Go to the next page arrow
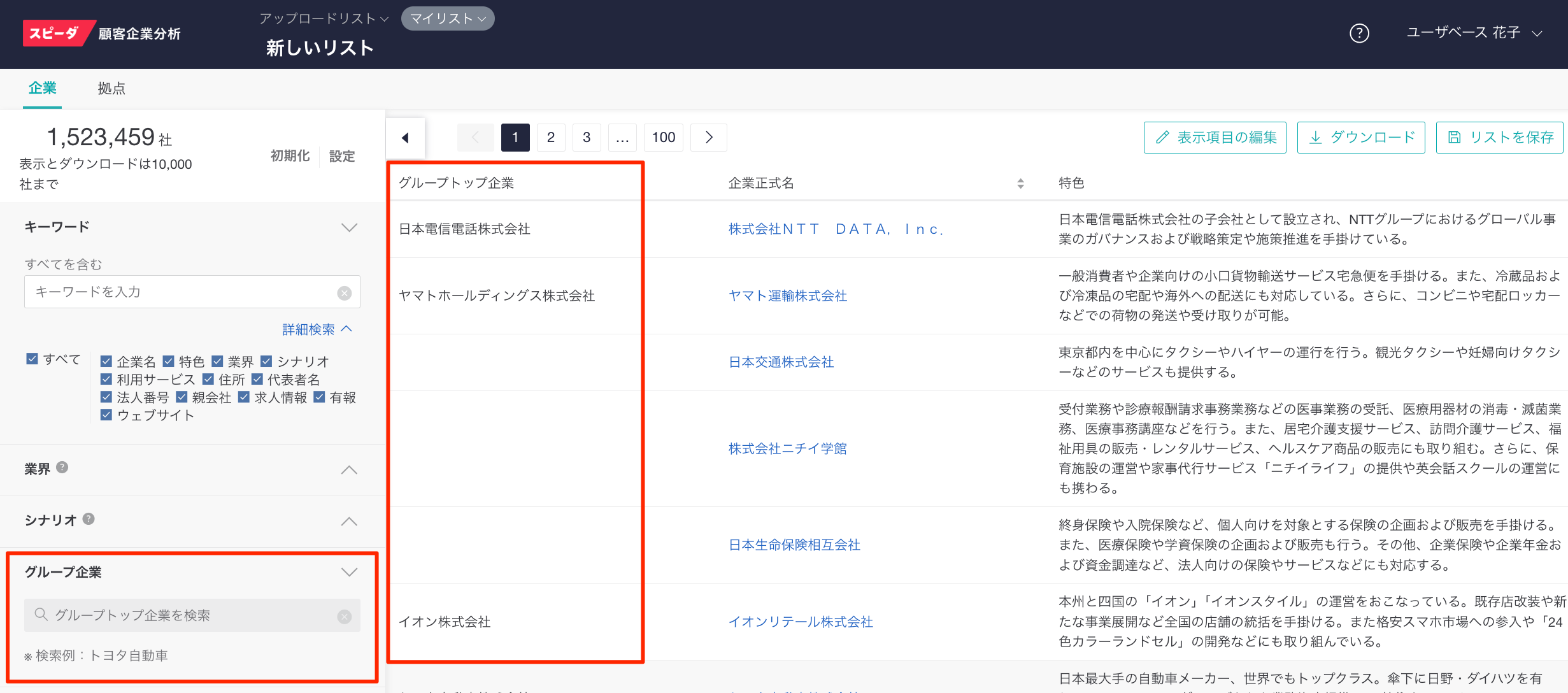Image resolution: width=1568 pixels, height=693 pixels. coord(709,138)
